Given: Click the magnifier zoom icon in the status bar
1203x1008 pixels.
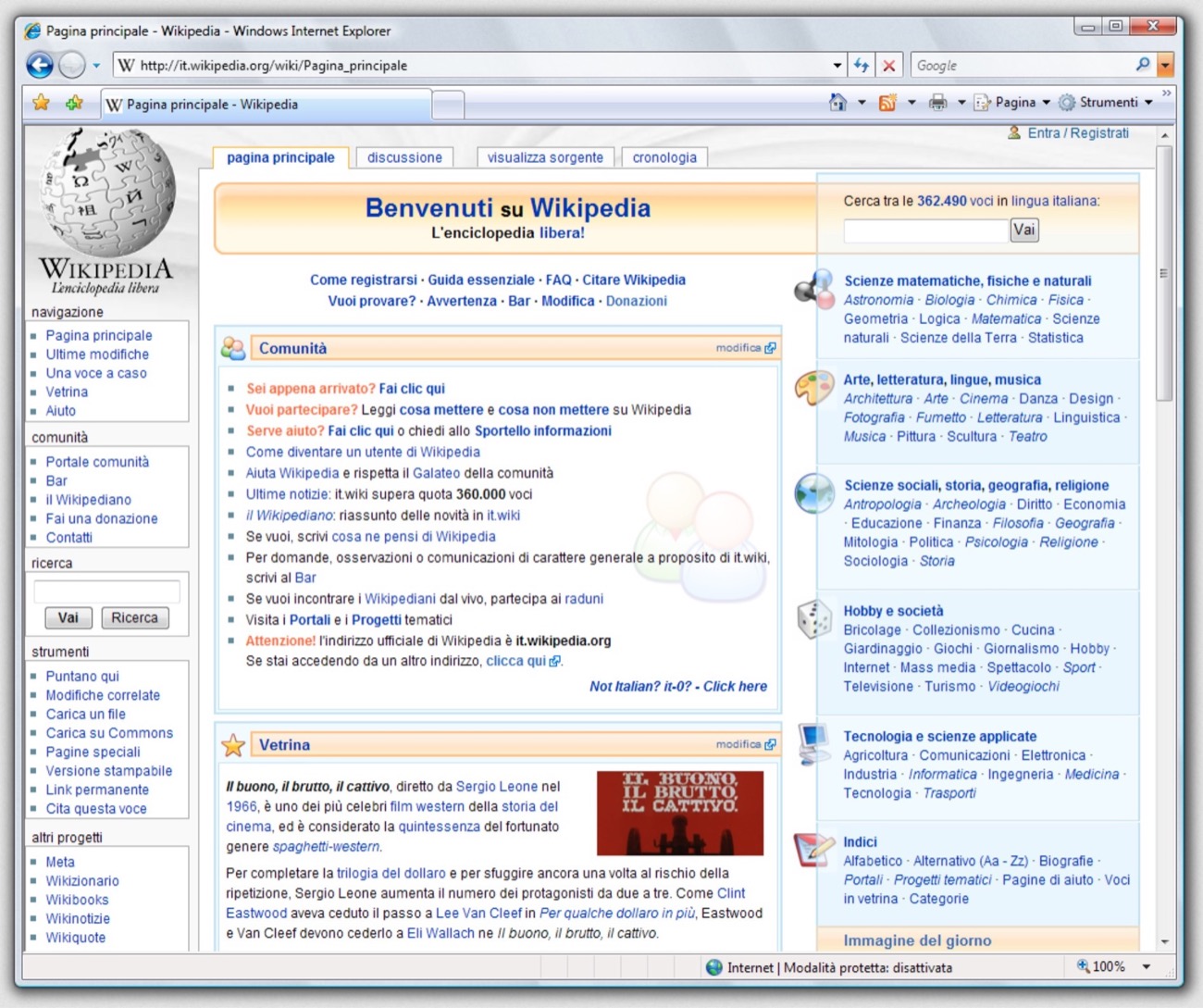Looking at the screenshot, I should (x=1083, y=966).
